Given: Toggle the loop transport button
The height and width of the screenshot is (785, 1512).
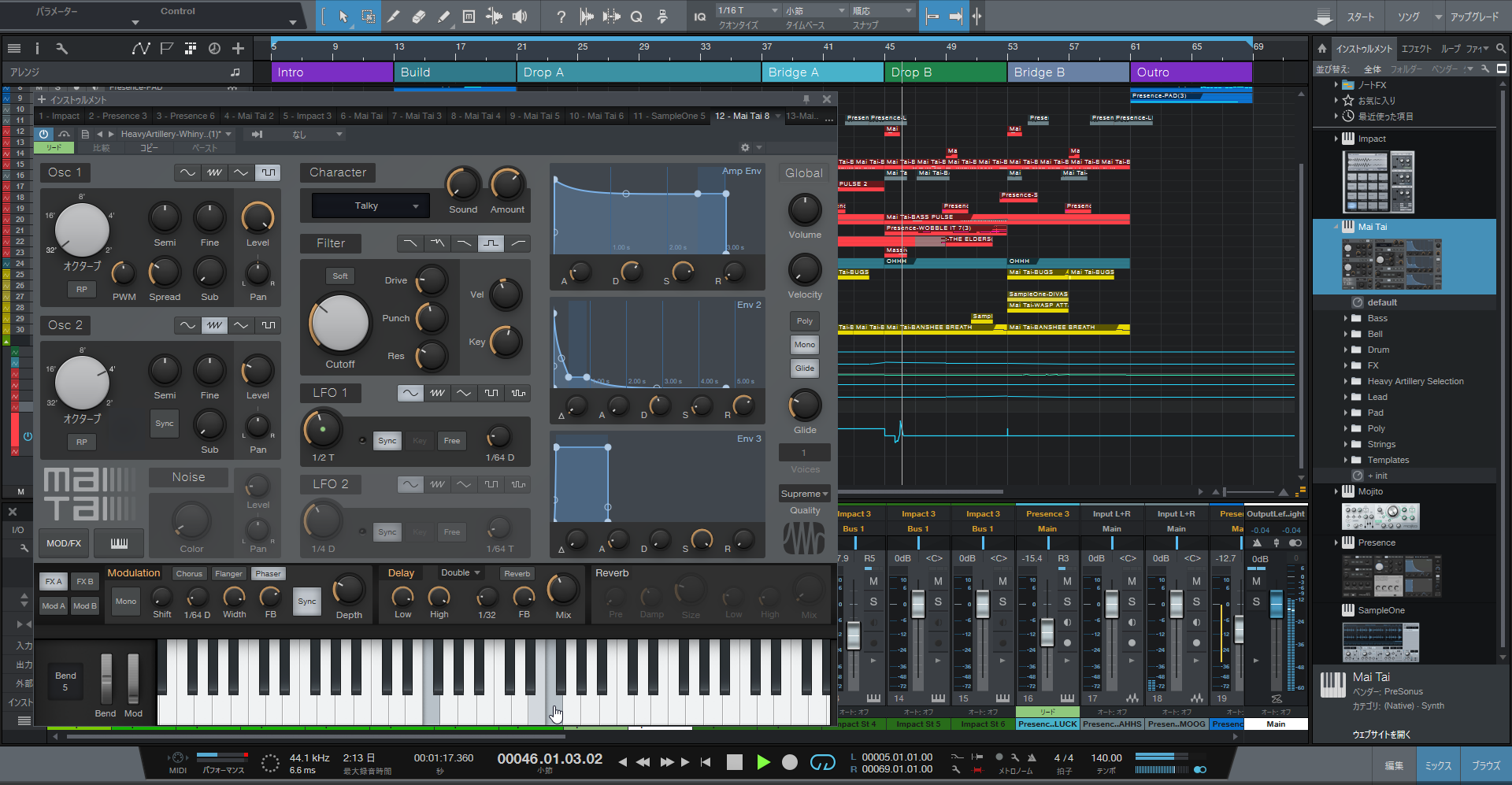Looking at the screenshot, I should (x=822, y=761).
